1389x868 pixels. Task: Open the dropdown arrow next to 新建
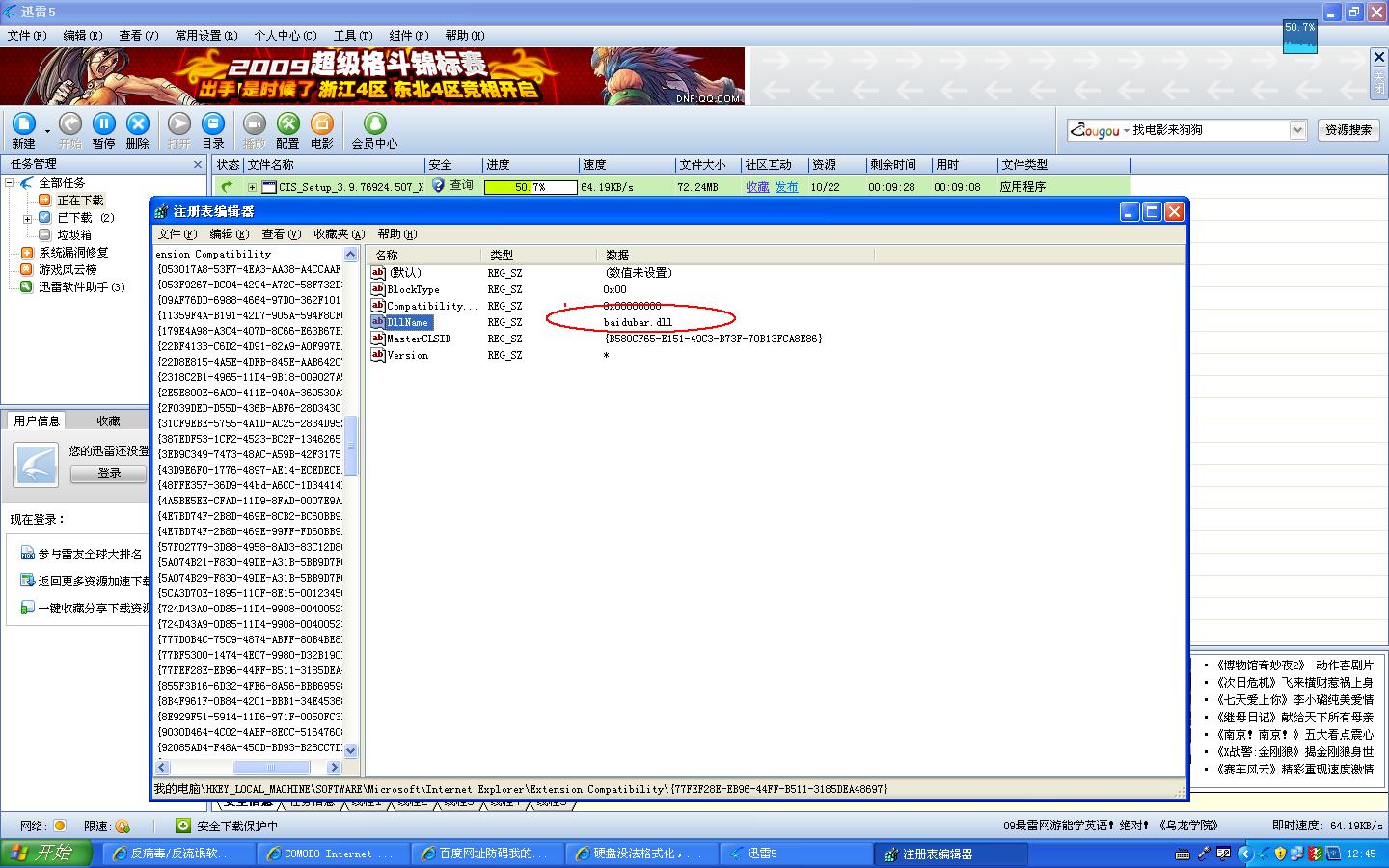(46, 129)
